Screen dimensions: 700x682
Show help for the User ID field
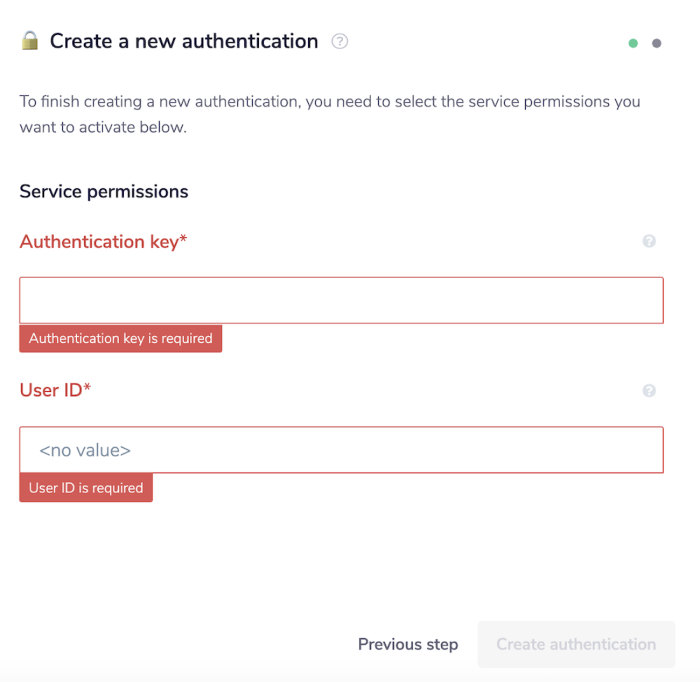(x=649, y=391)
